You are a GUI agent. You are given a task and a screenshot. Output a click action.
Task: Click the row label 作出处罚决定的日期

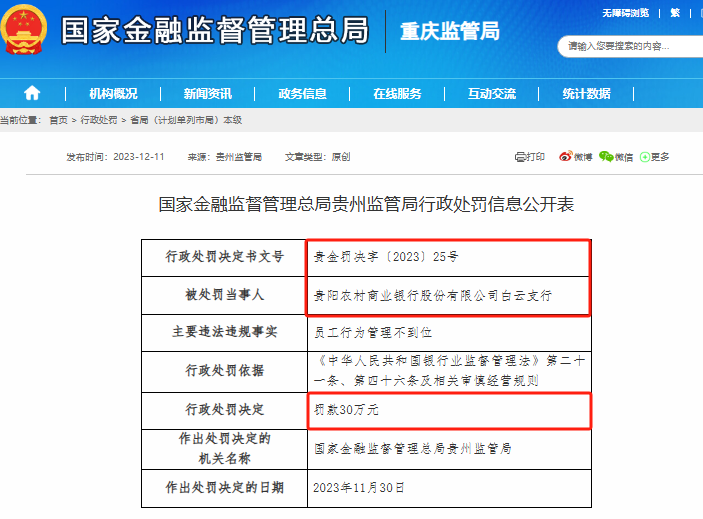(x=225, y=488)
